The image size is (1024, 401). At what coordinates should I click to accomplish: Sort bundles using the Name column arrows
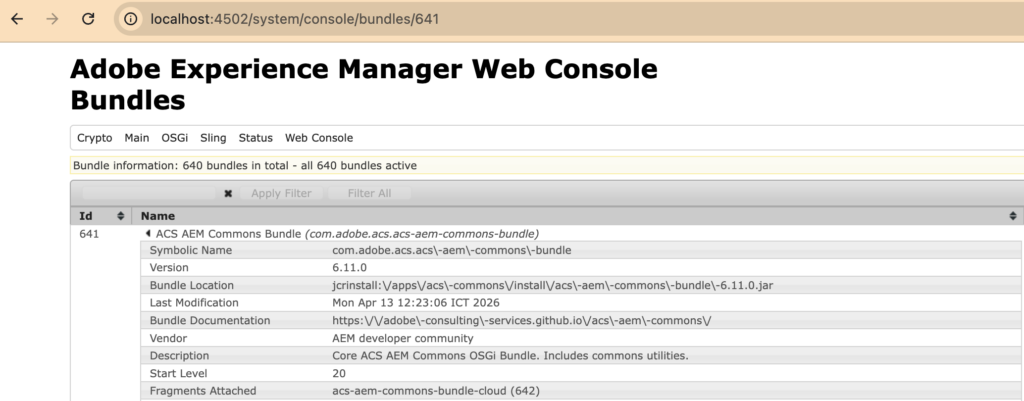click(x=1014, y=216)
